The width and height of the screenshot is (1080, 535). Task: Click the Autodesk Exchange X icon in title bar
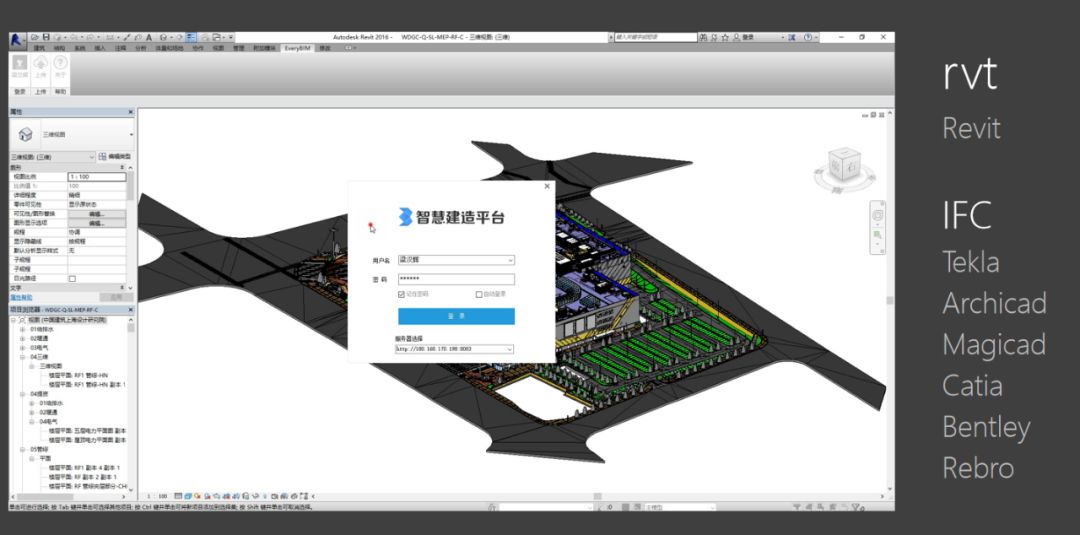pyautogui.click(x=792, y=37)
